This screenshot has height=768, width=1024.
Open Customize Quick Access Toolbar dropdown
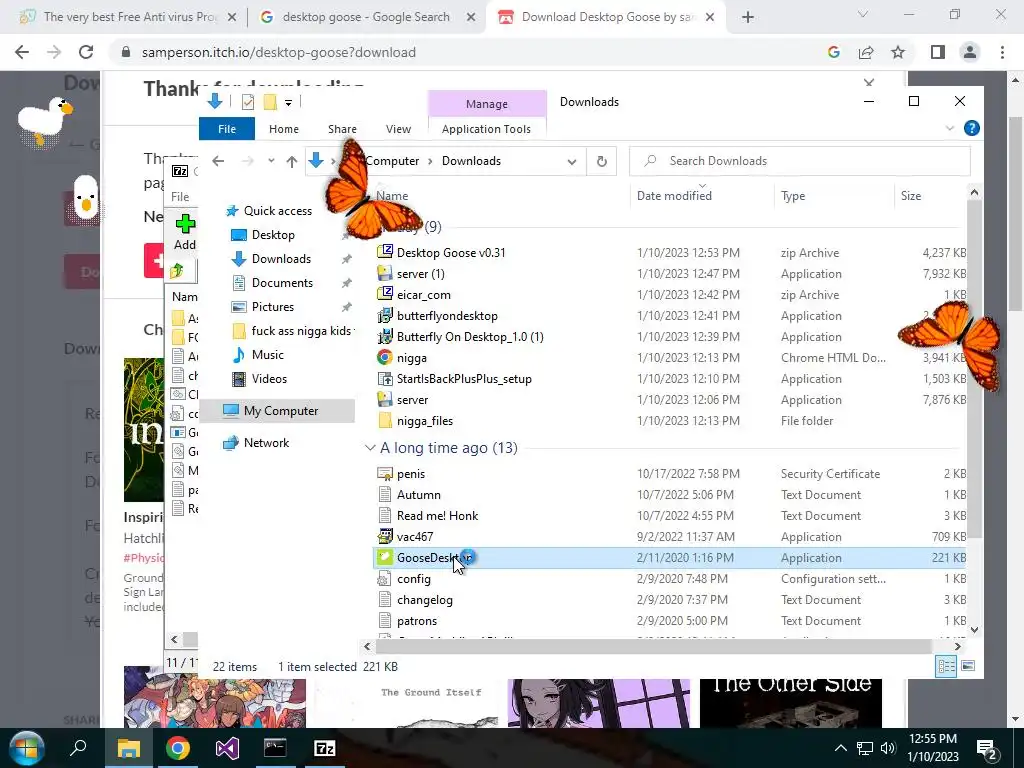click(288, 103)
